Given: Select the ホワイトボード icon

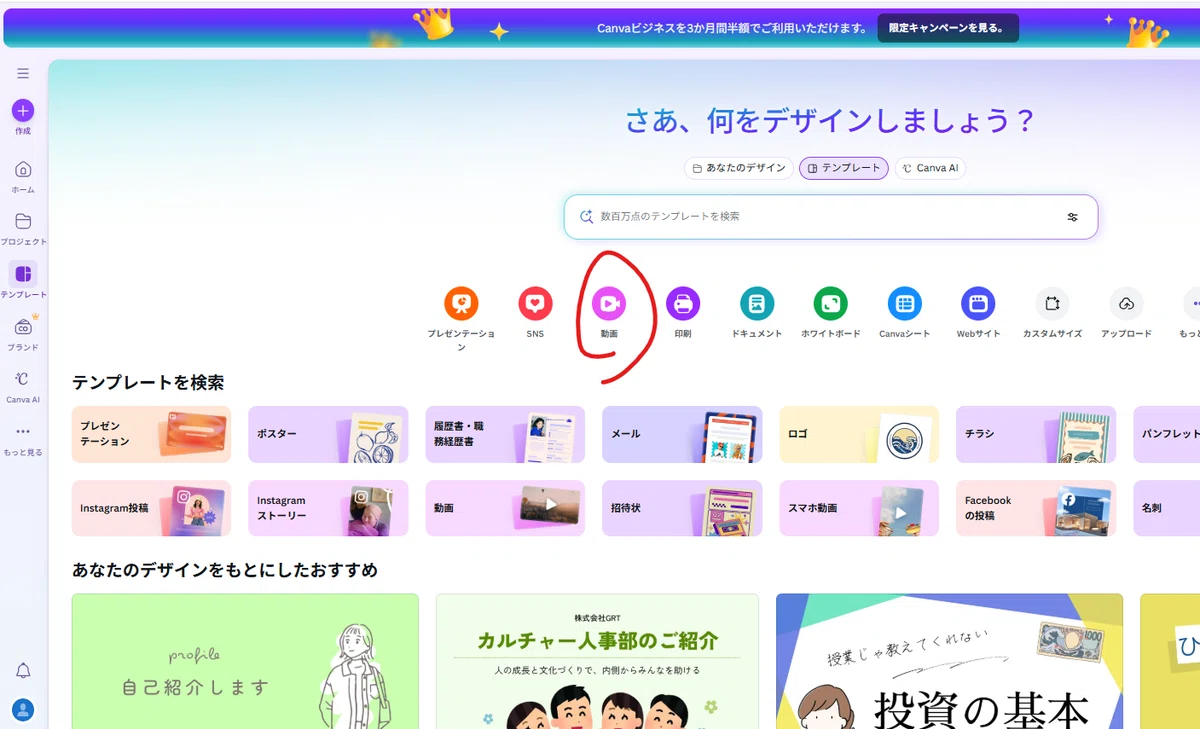Looking at the screenshot, I should tap(830, 303).
